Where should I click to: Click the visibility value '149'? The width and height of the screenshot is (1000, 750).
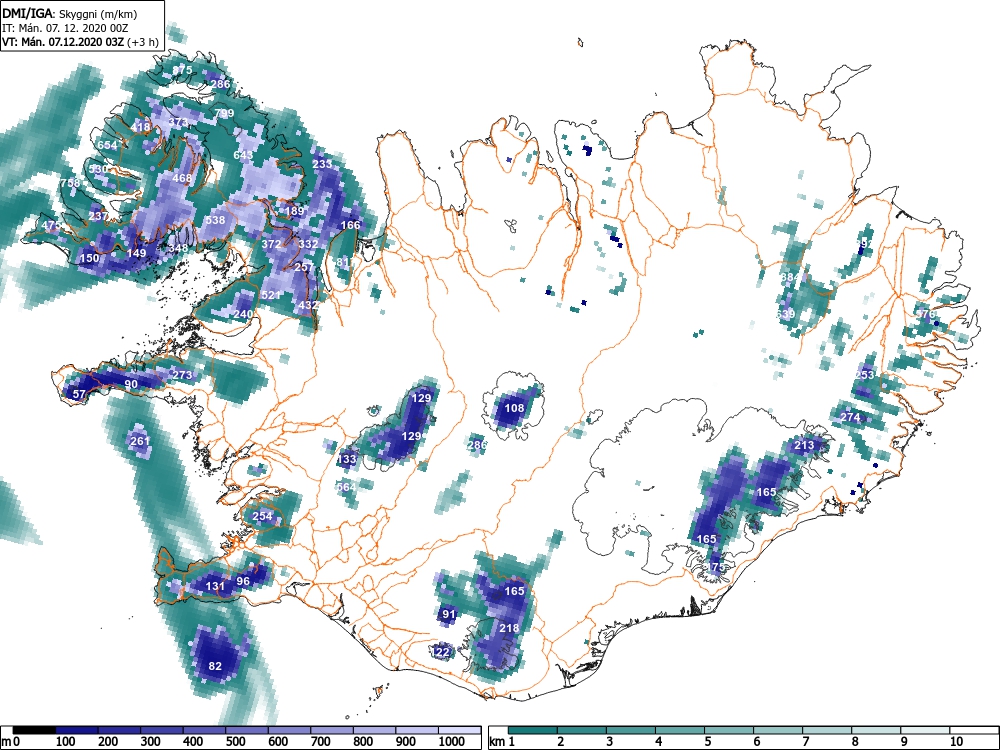click(x=136, y=253)
